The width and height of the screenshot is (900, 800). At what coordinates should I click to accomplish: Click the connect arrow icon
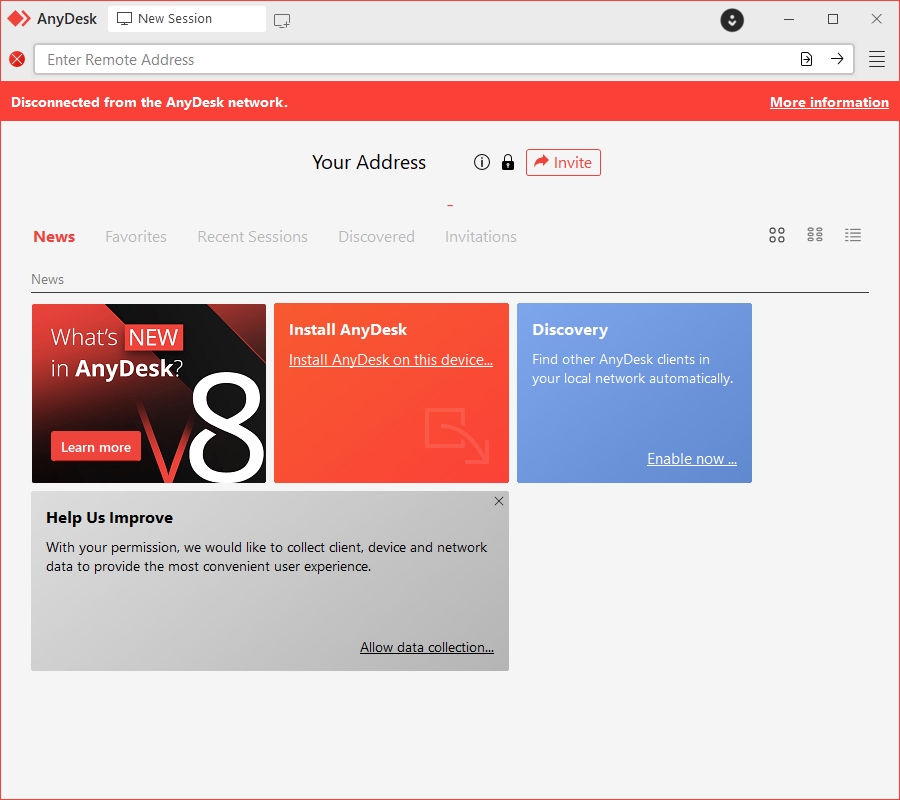tap(838, 59)
